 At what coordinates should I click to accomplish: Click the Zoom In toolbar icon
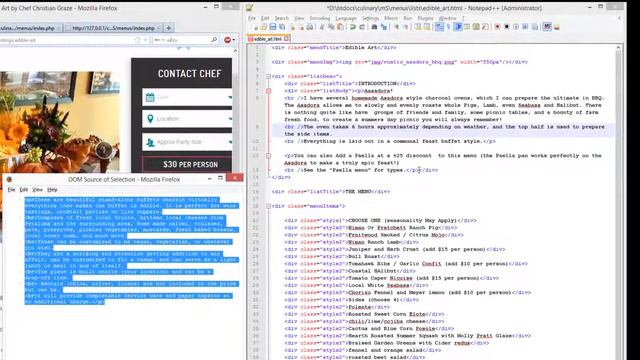[x=397, y=27]
